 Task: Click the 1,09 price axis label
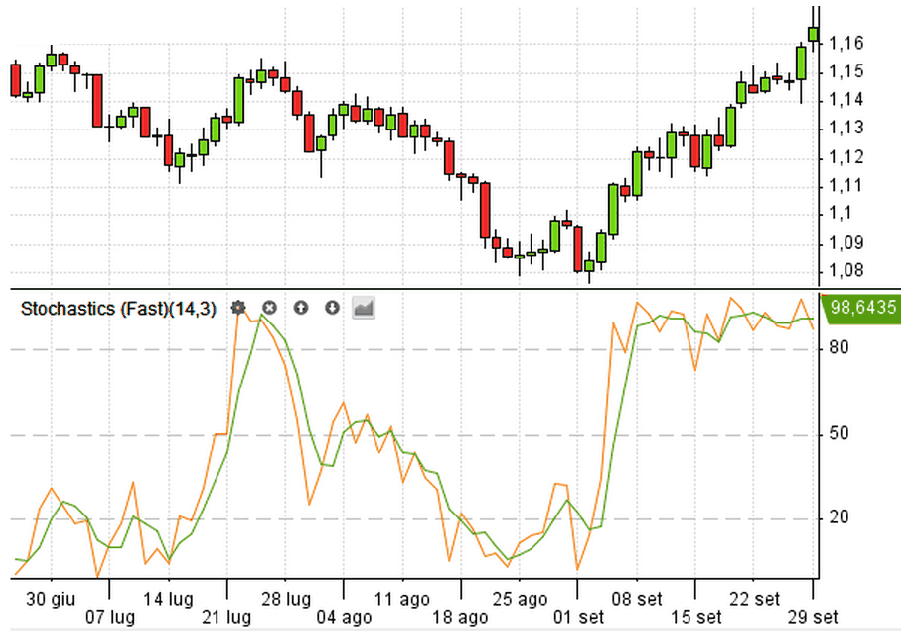coord(845,243)
